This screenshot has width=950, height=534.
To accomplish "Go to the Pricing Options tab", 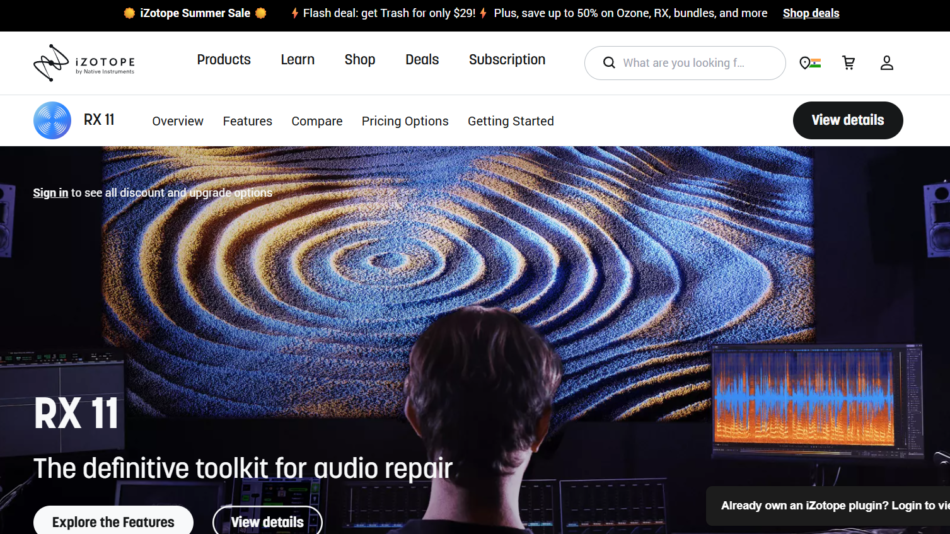I will point(405,121).
